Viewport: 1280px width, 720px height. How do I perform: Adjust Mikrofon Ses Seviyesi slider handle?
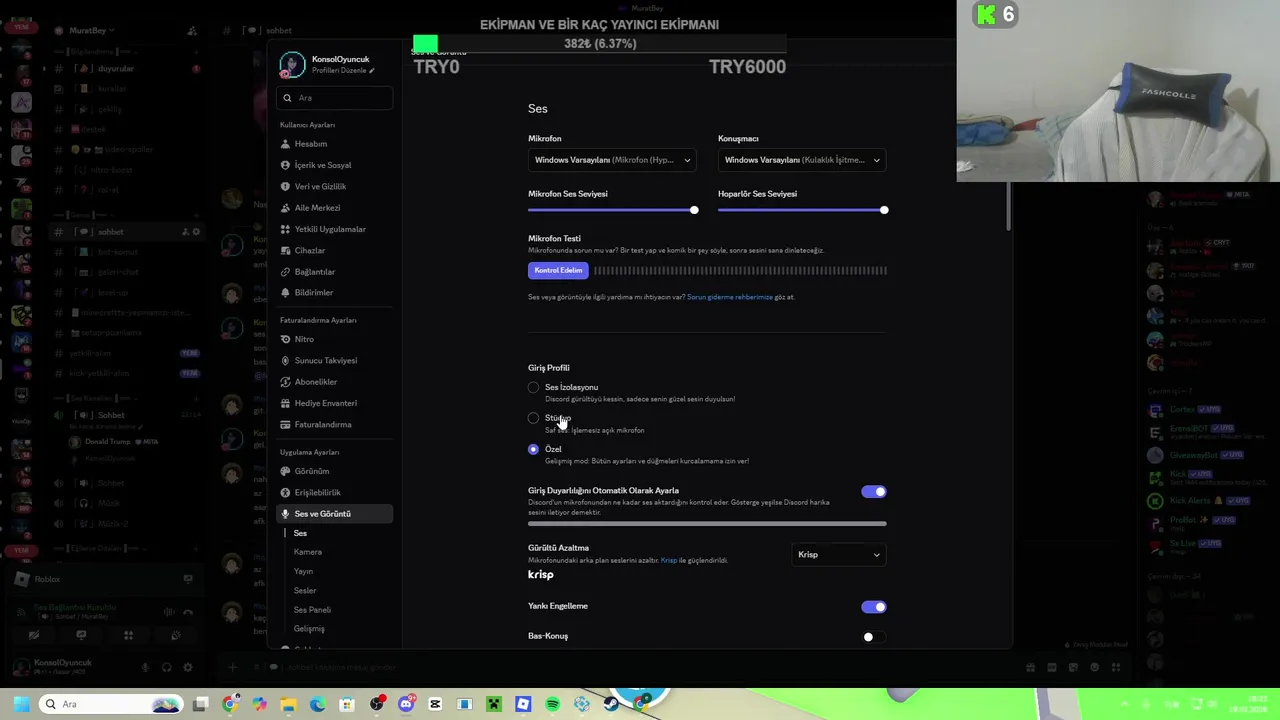694,210
